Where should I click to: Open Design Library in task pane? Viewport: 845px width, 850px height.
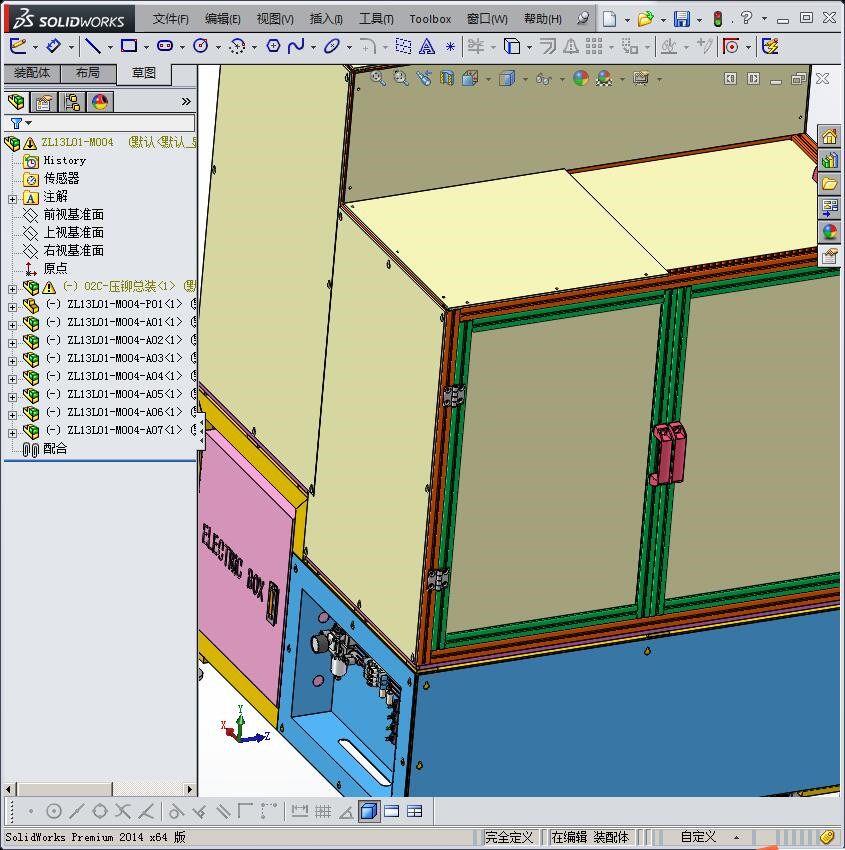(x=829, y=160)
